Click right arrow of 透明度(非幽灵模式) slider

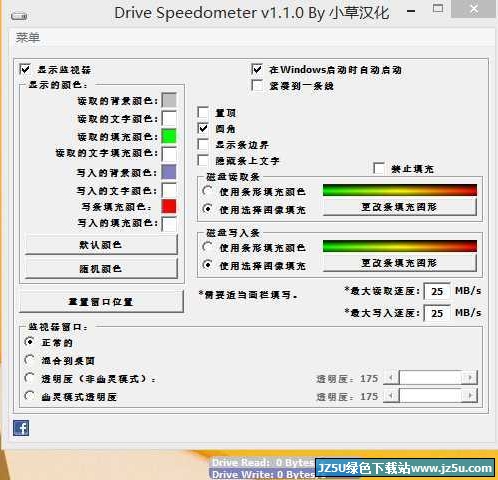(470, 378)
